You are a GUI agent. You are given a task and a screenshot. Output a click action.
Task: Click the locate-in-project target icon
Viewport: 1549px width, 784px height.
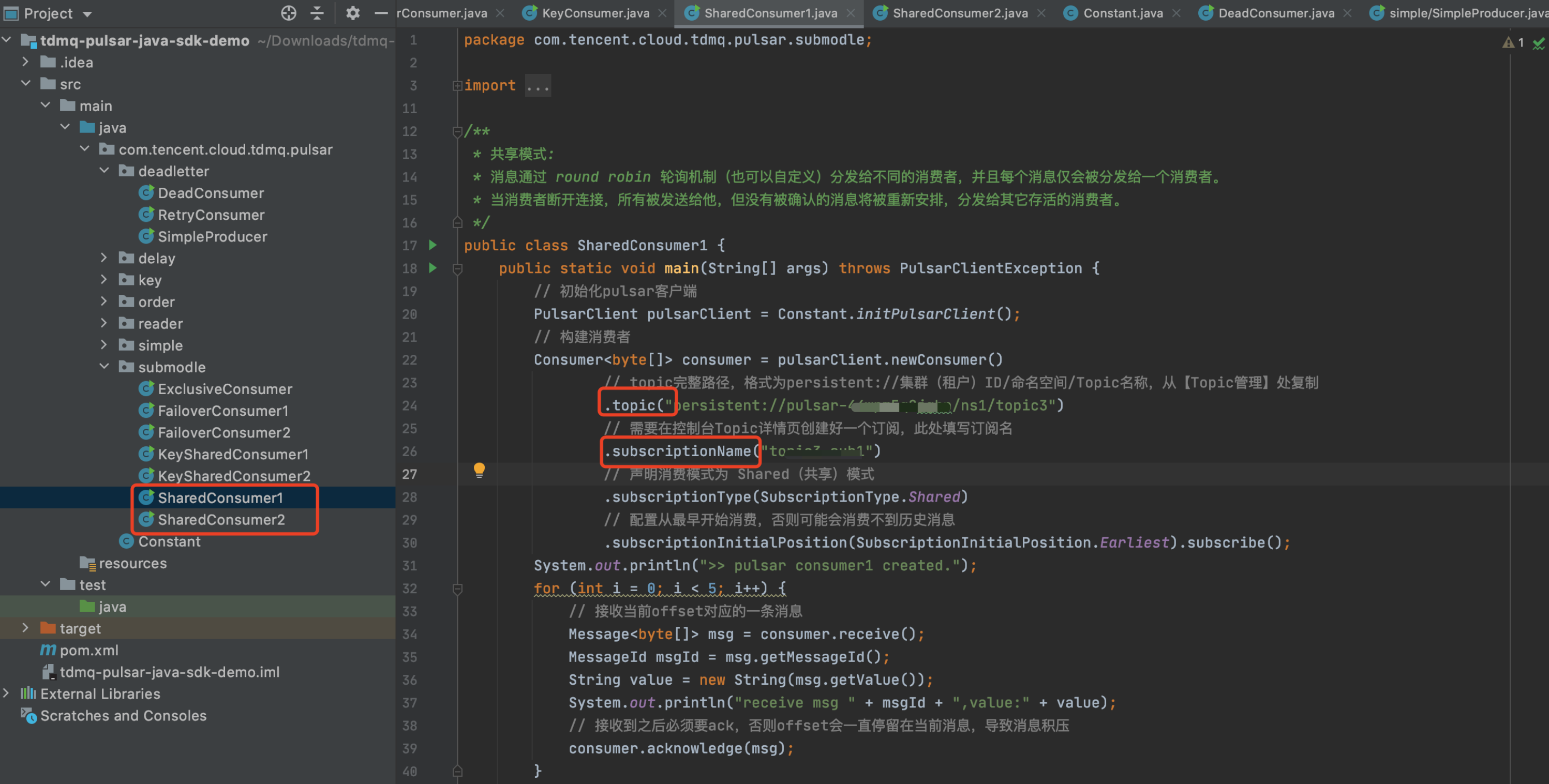[289, 12]
